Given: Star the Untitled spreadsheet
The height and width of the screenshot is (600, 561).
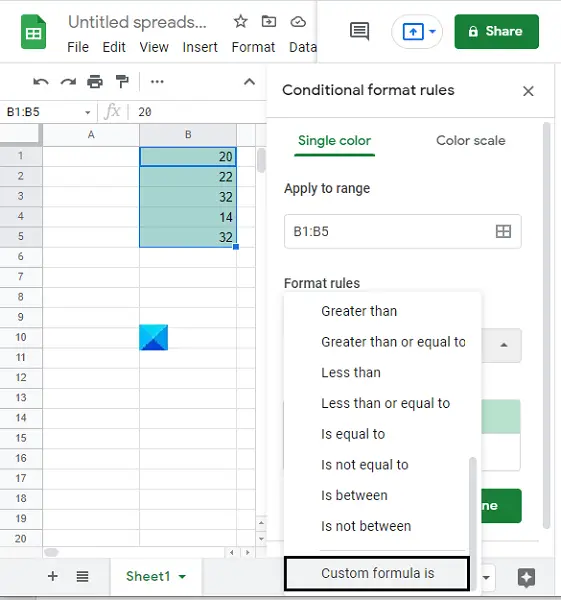Looking at the screenshot, I should pyautogui.click(x=241, y=21).
